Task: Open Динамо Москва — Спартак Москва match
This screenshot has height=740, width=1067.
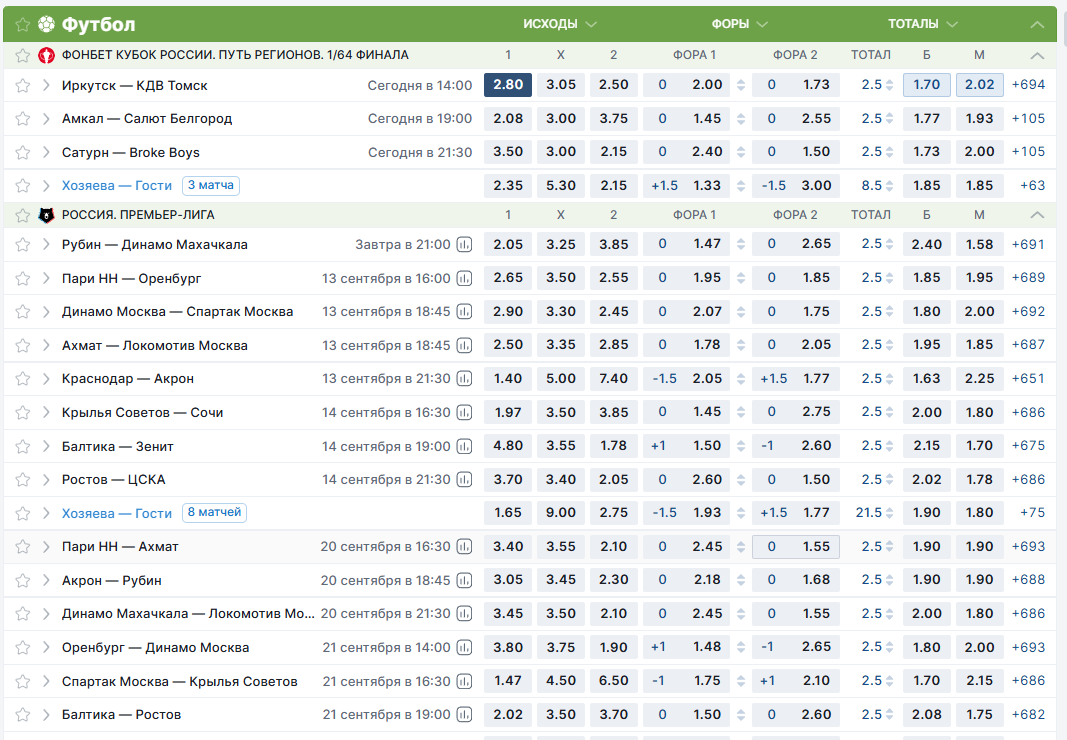Action: 177,312
